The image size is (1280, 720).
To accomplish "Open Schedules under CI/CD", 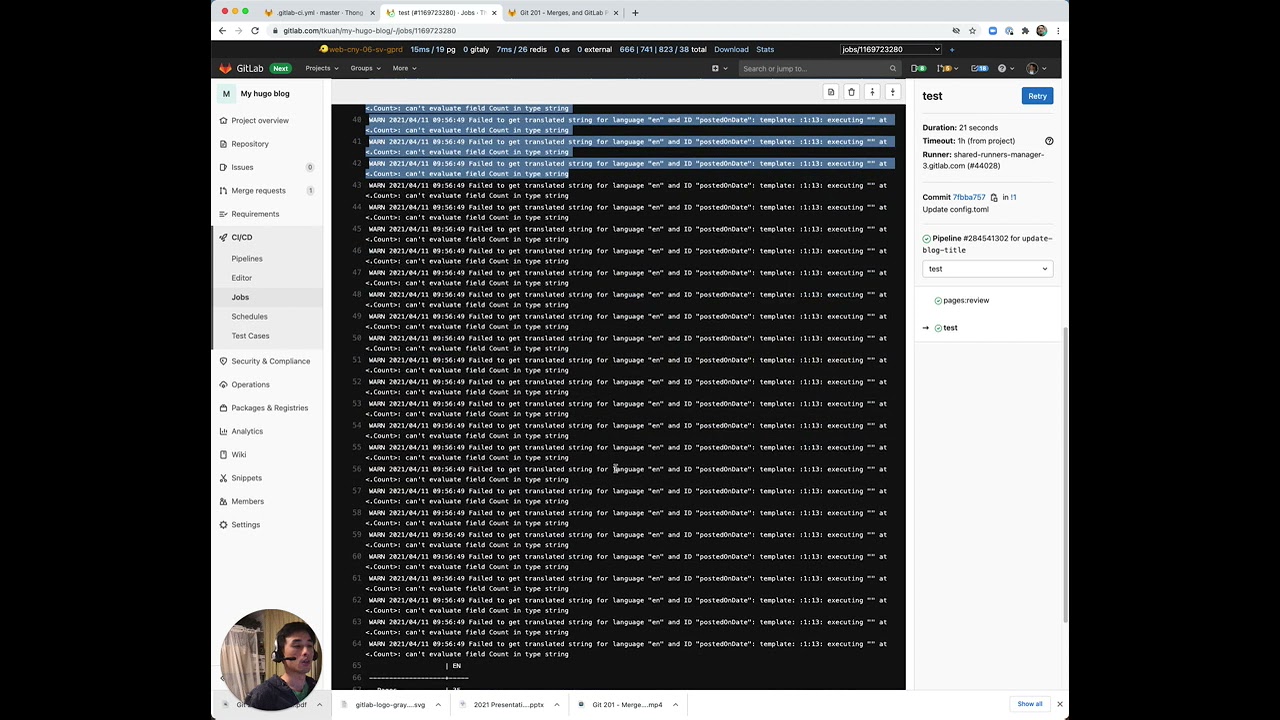I will (250, 317).
